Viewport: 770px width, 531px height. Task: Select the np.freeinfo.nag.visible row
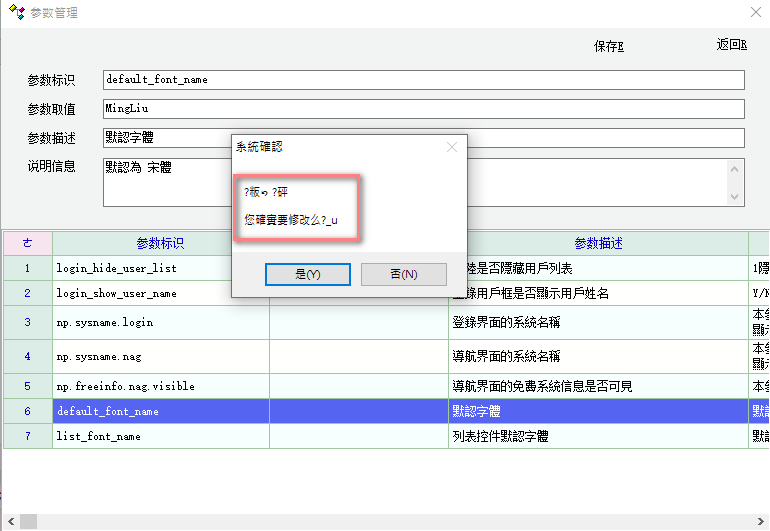tap(125, 385)
